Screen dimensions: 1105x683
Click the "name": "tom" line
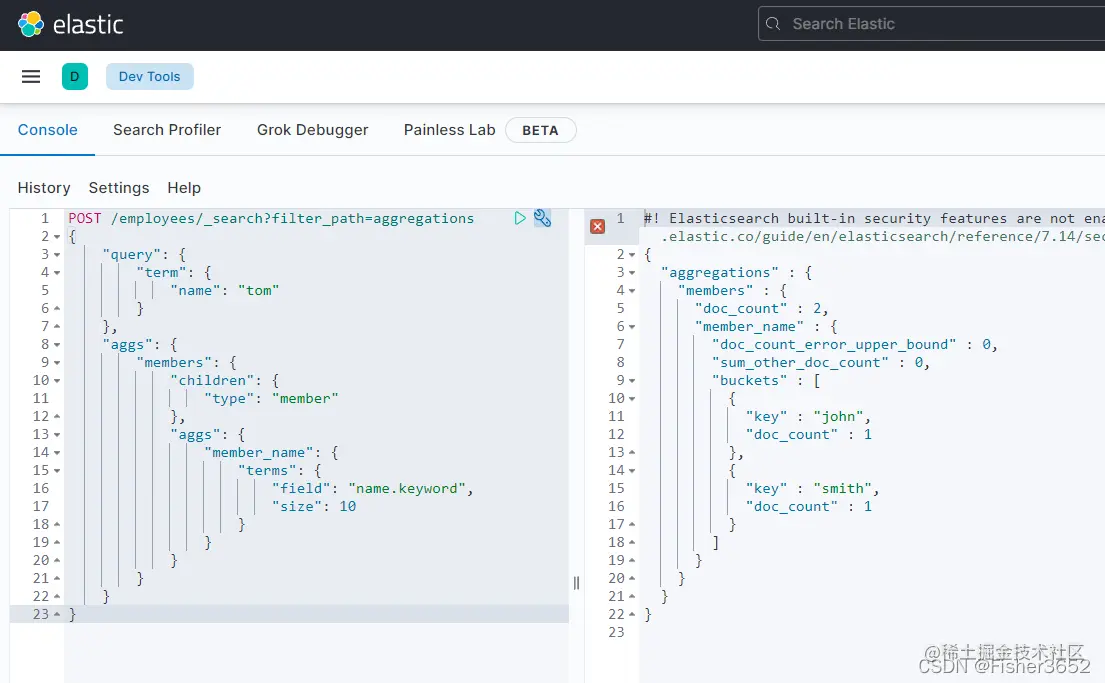coord(225,290)
